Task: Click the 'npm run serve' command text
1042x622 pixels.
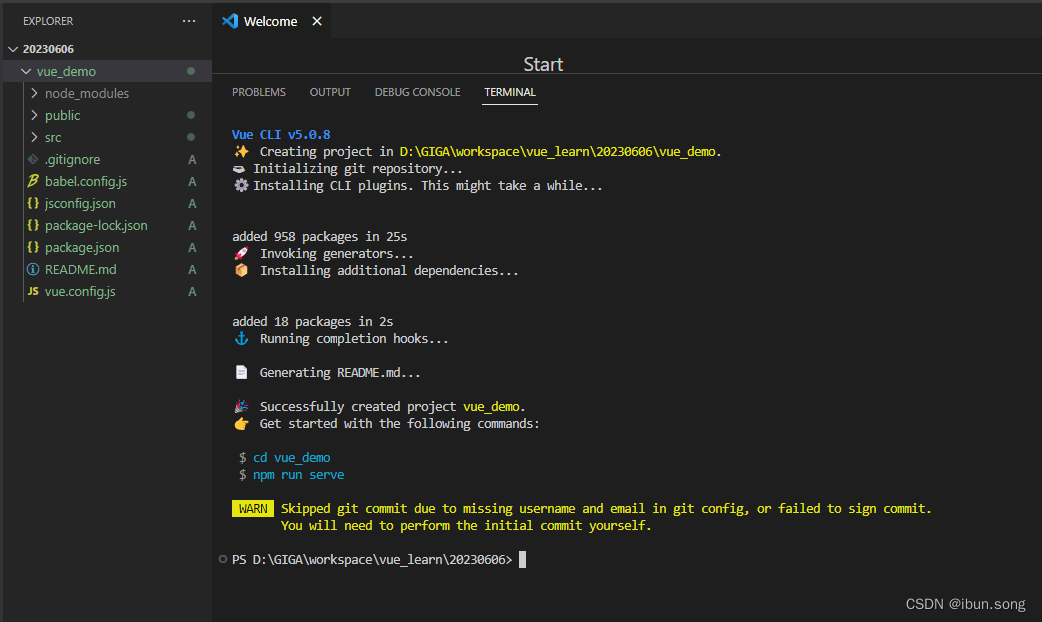Action: [x=298, y=474]
